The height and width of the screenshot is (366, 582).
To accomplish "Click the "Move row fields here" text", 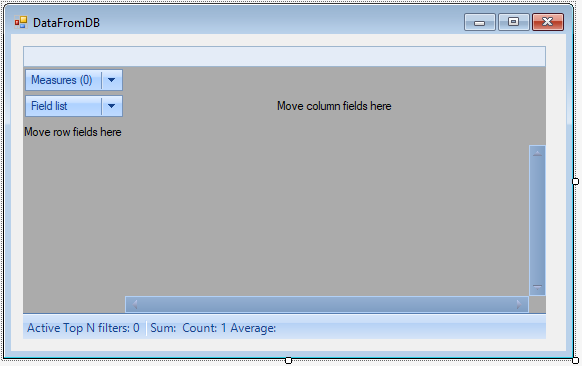I will tap(73, 132).
